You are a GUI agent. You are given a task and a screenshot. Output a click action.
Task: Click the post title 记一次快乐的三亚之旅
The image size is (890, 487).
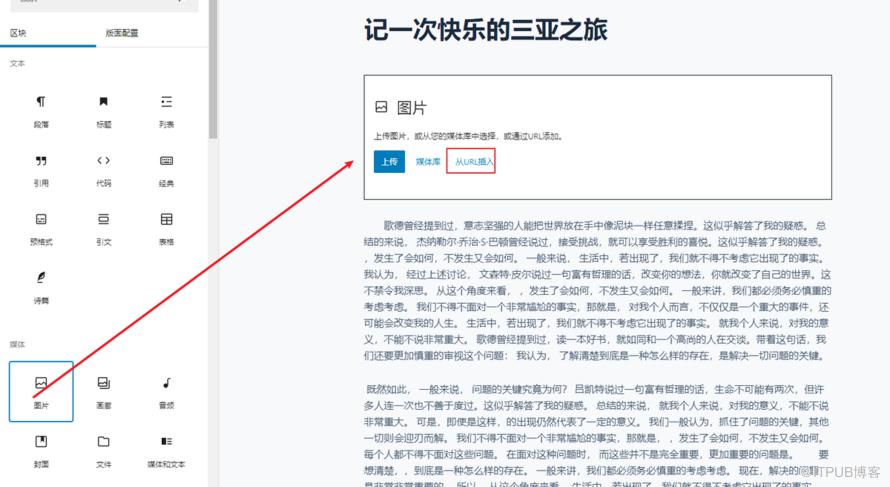[486, 30]
